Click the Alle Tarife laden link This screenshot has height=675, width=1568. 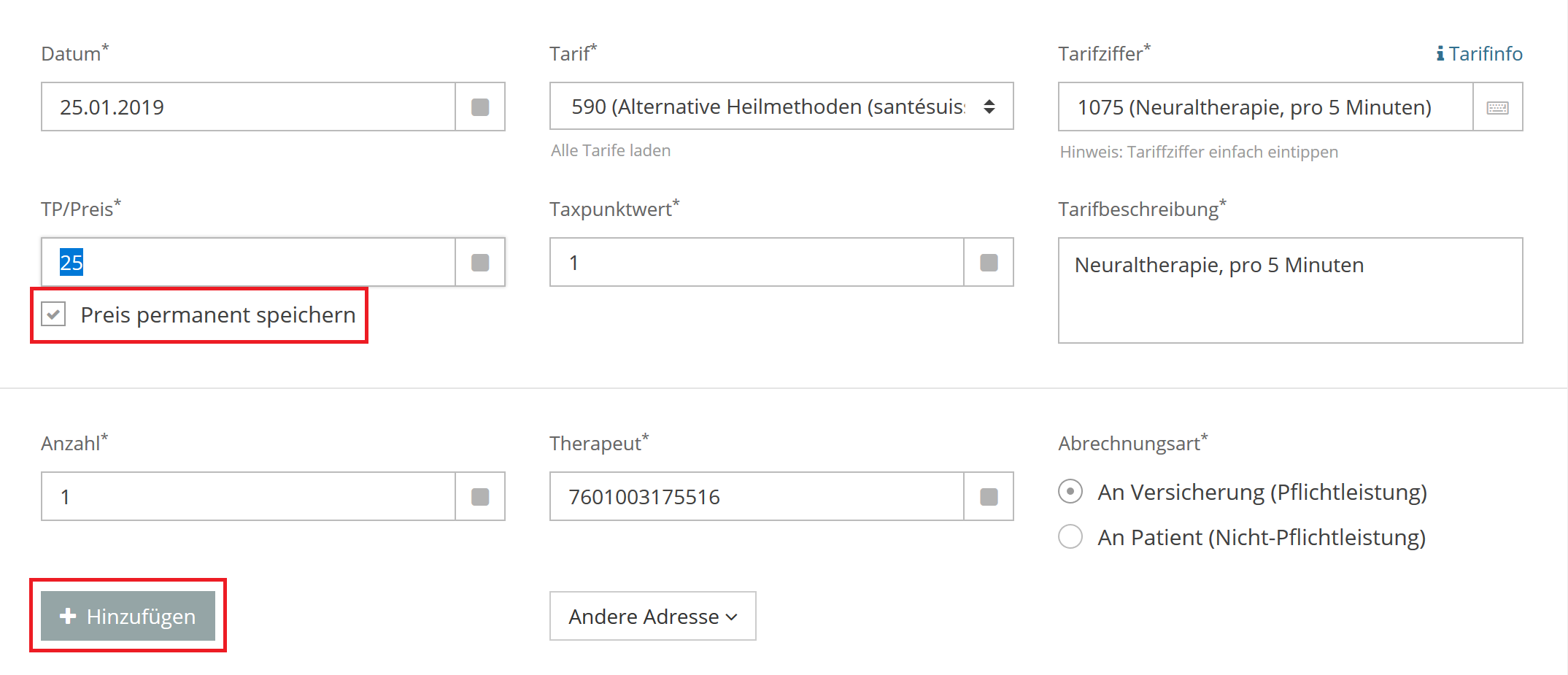(611, 150)
